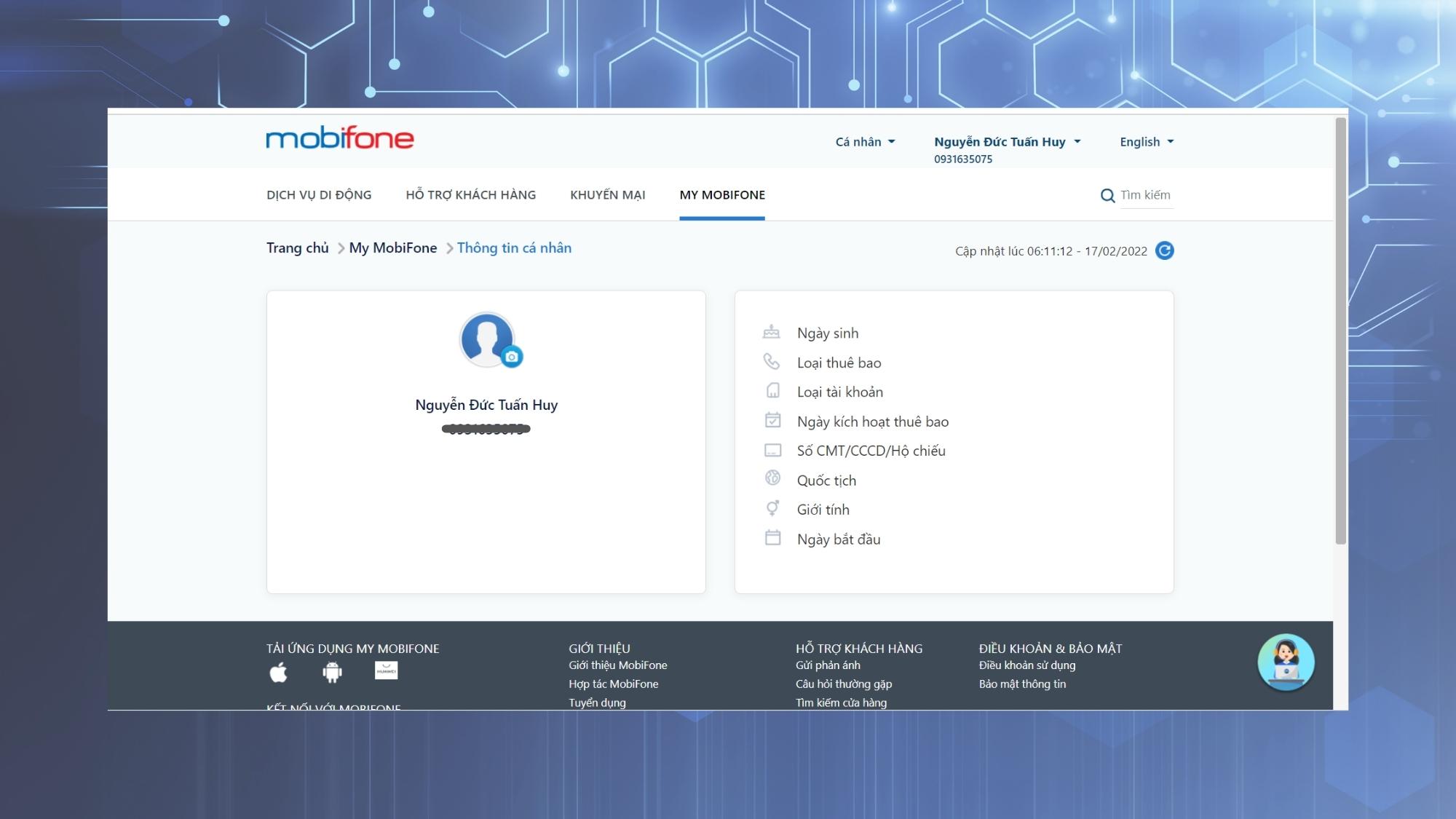This screenshot has width=1456, height=819.
Task: Click the refresh update icon
Action: 1164,250
